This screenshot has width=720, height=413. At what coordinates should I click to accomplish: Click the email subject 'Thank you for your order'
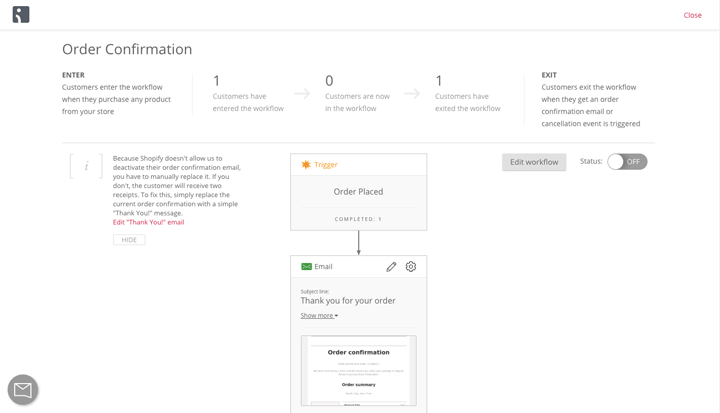(x=348, y=300)
